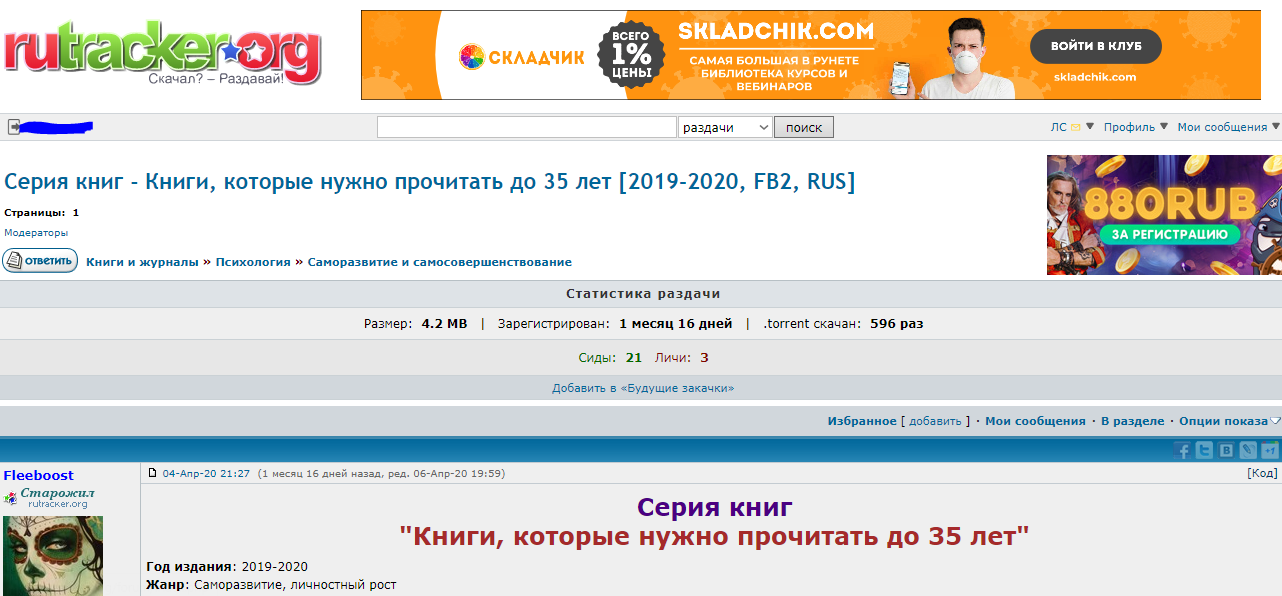Viewport: 1282px width, 596px height.
Task: Open the post permalink page icon
Action: [152, 473]
